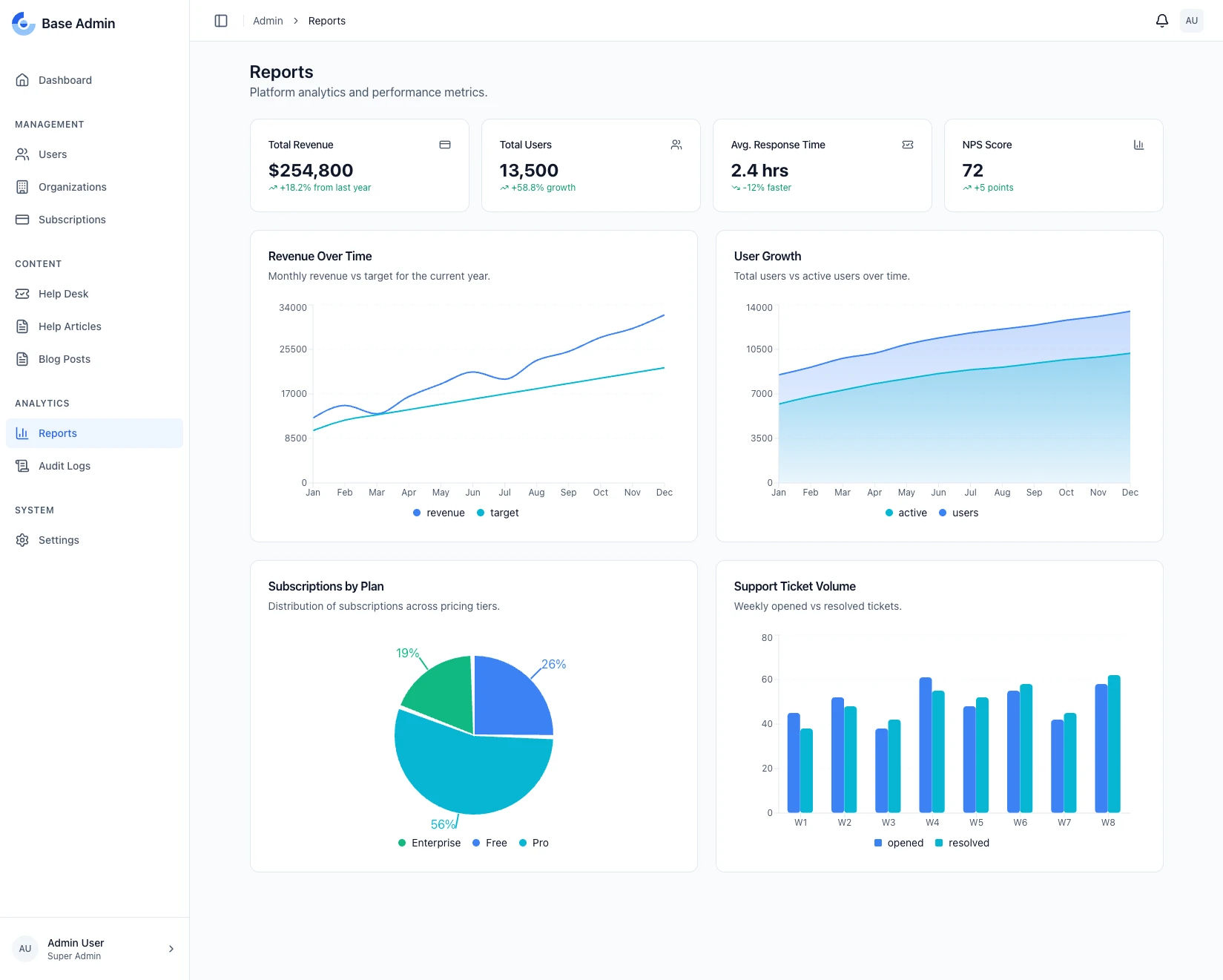1223x980 pixels.
Task: Click the notification bell icon
Action: point(1161,21)
